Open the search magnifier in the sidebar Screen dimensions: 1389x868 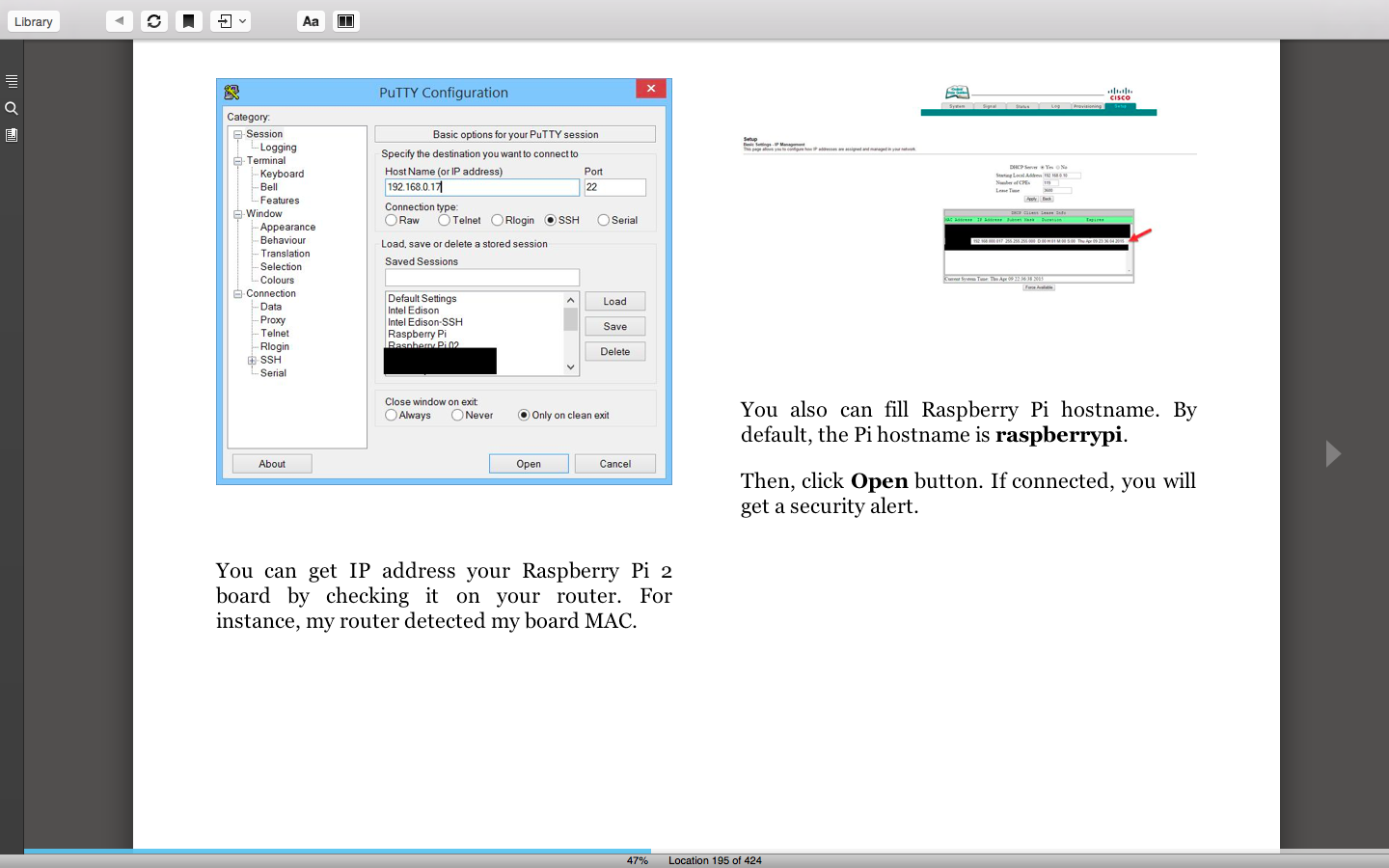pyautogui.click(x=12, y=108)
